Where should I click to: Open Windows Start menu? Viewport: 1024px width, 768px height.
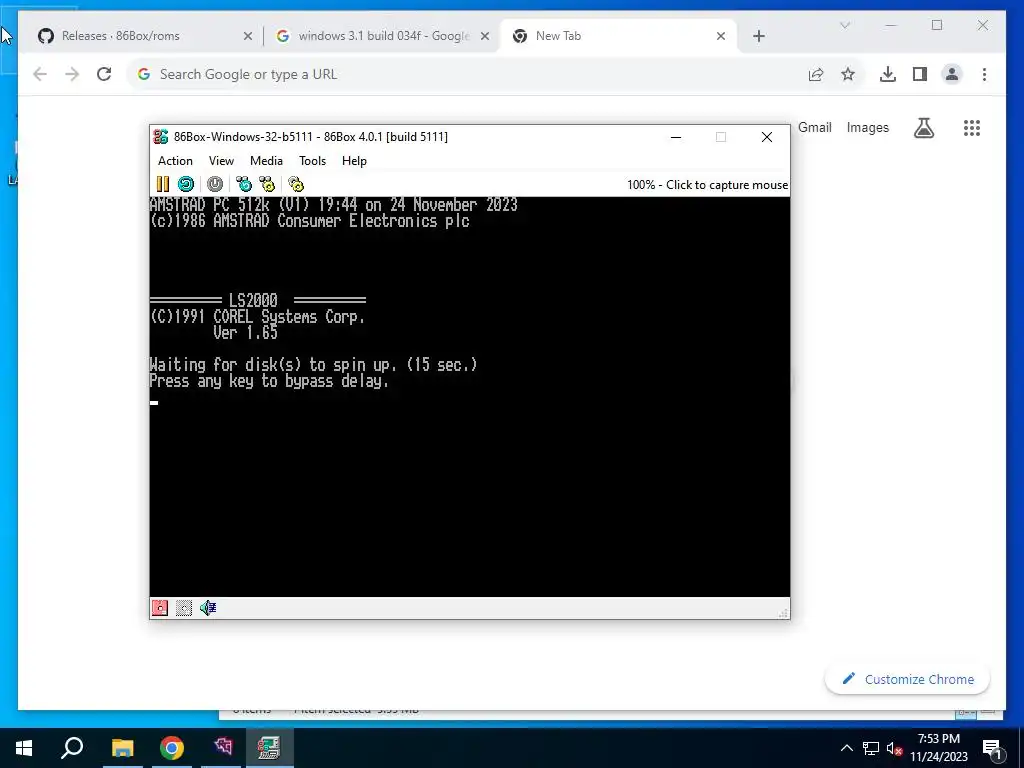(x=24, y=748)
